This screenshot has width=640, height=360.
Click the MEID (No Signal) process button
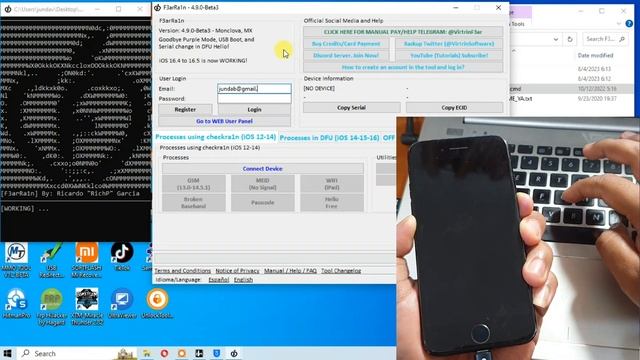pos(262,184)
